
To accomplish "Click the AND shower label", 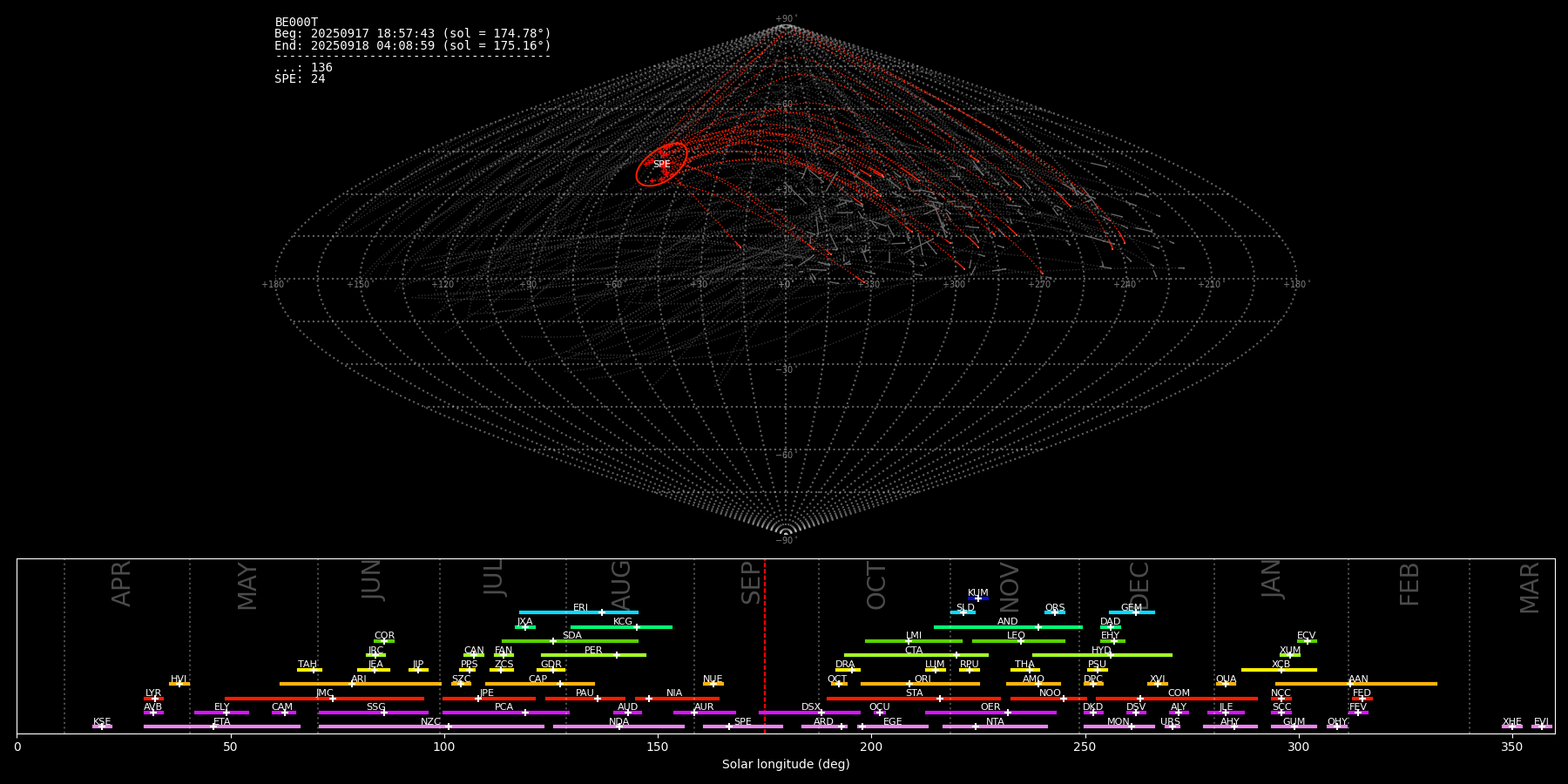I will point(1008,622).
